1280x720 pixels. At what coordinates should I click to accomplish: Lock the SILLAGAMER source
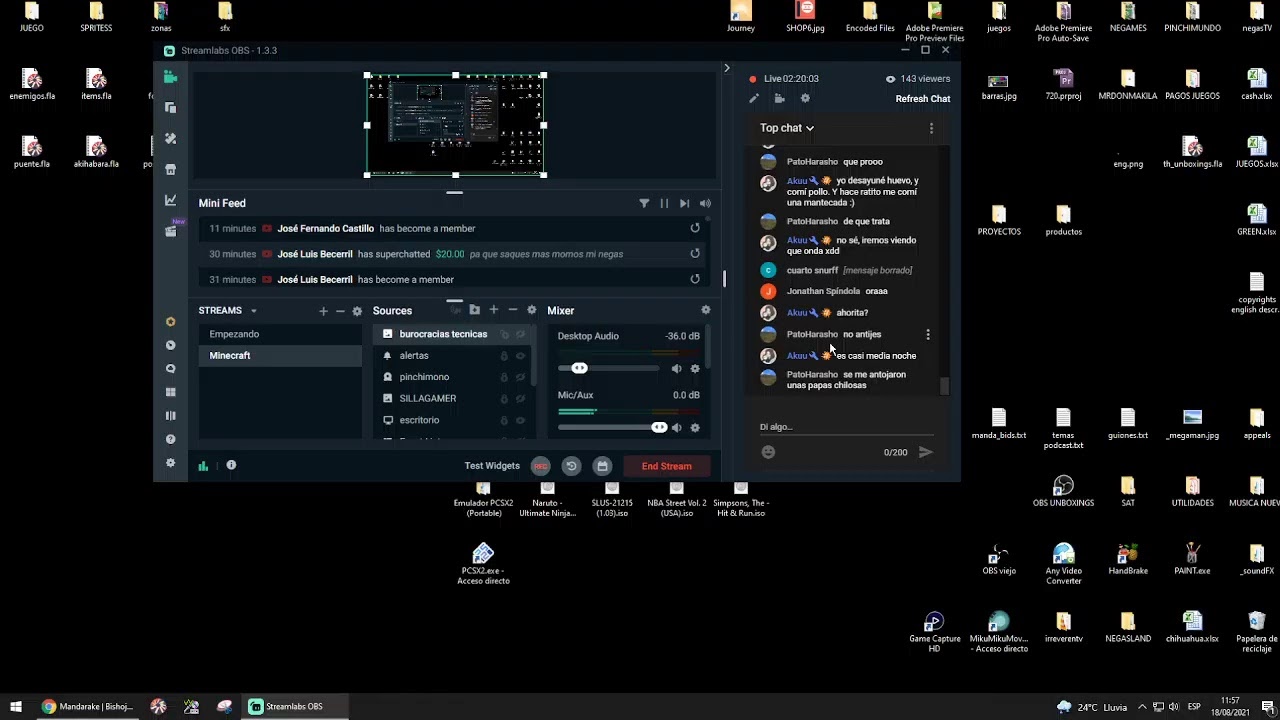click(504, 398)
